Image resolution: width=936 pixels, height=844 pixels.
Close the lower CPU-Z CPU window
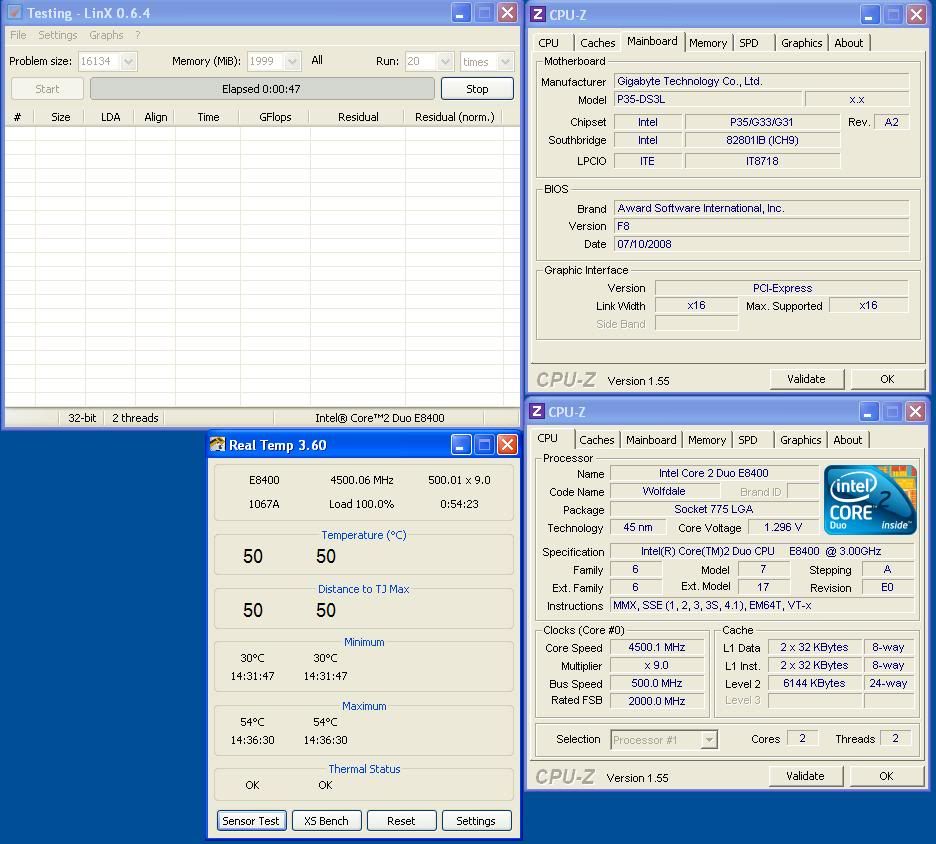916,412
